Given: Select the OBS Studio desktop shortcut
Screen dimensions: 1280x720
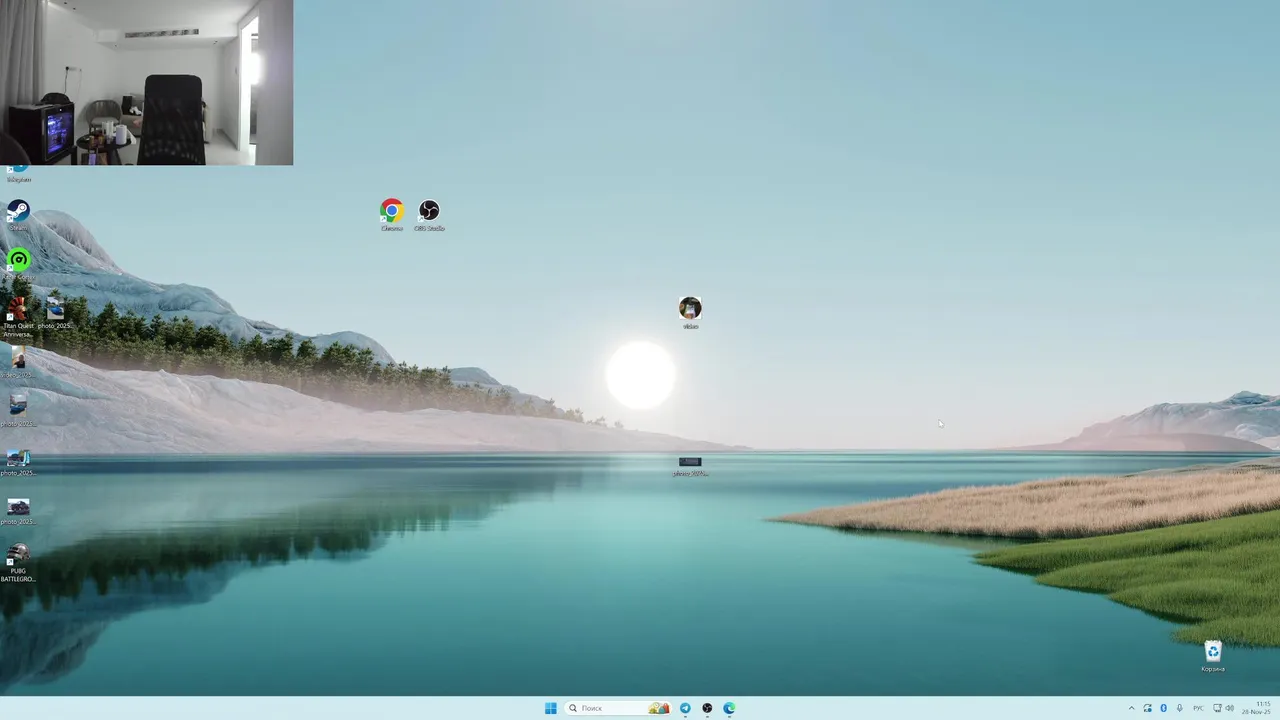Looking at the screenshot, I should pyautogui.click(x=429, y=215).
